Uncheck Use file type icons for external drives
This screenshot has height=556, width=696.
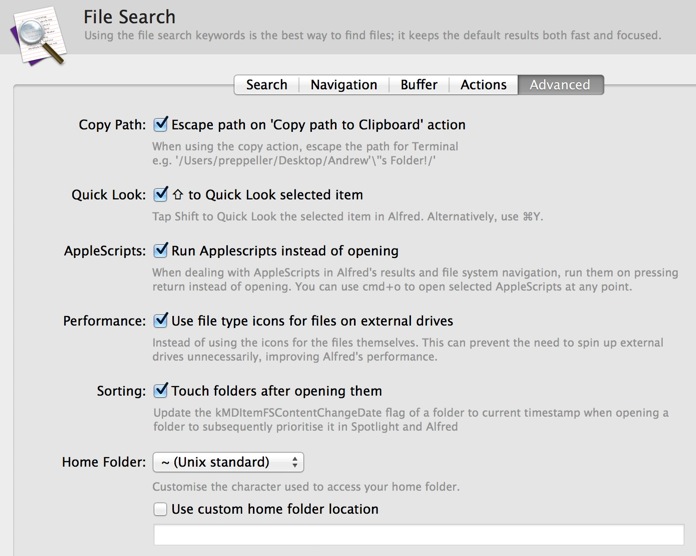click(160, 320)
